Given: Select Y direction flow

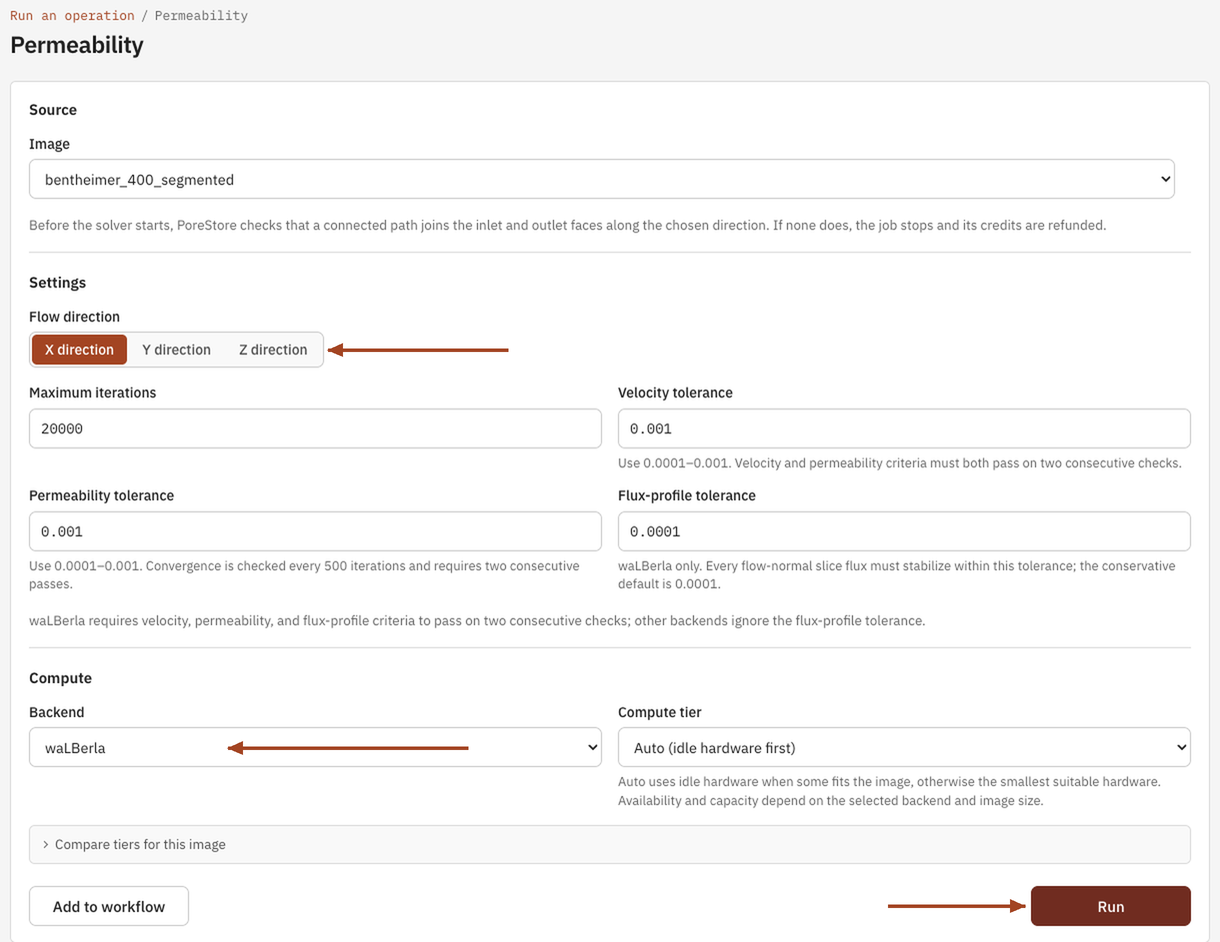Looking at the screenshot, I should [x=176, y=349].
